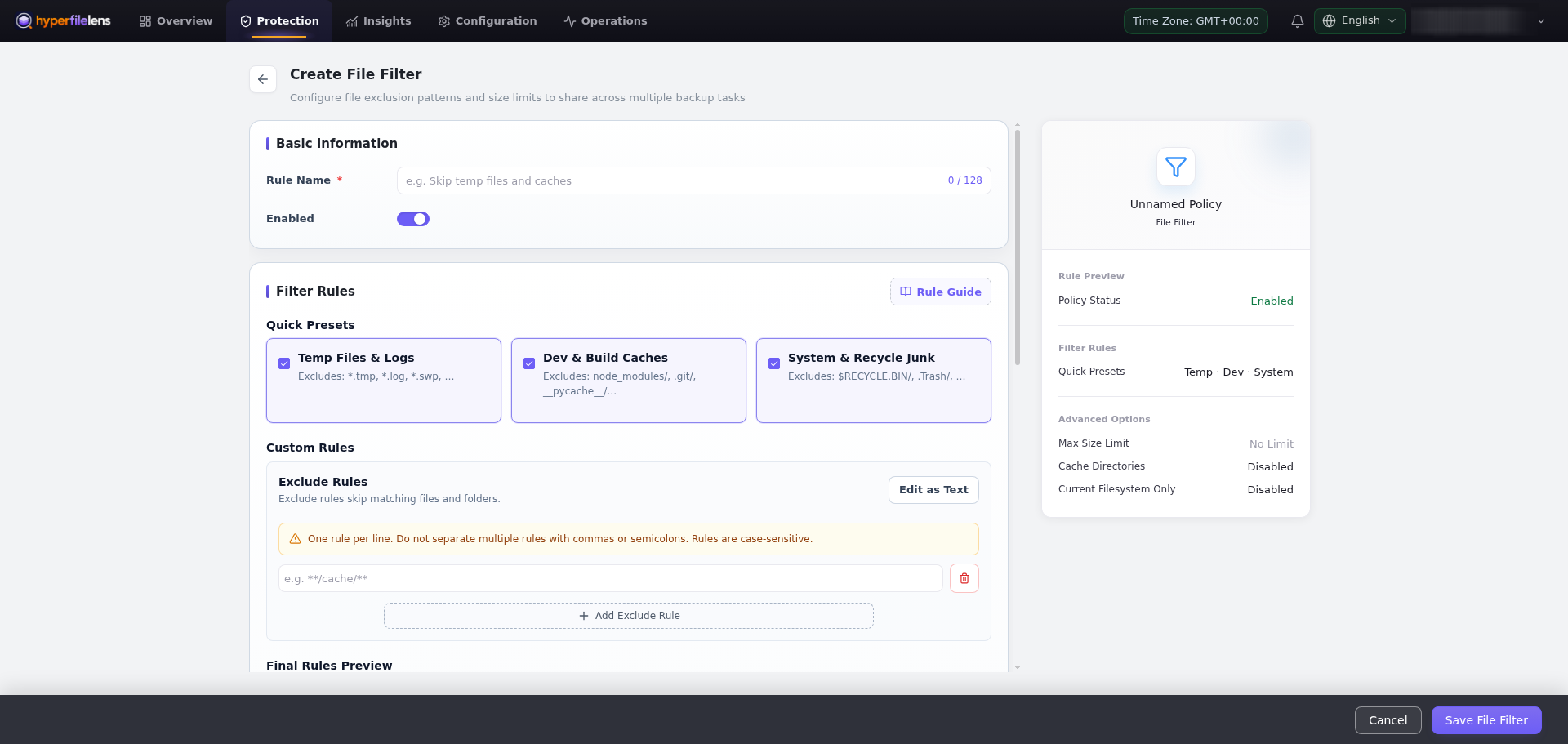Click Edit as Text button

pos(933,490)
